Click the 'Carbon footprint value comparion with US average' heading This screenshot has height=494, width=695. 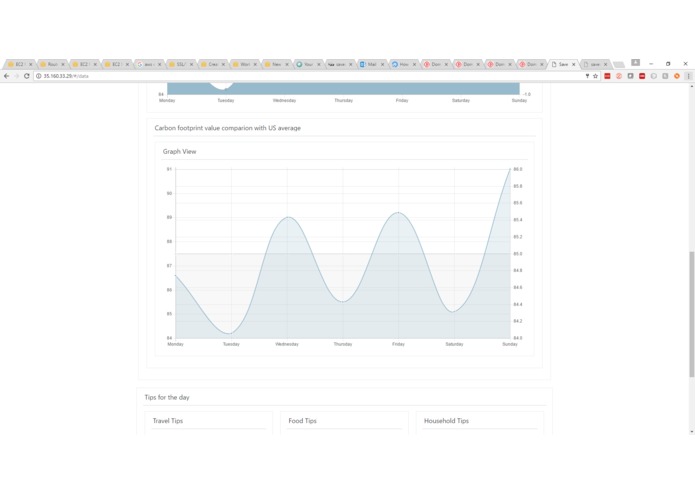(227, 128)
